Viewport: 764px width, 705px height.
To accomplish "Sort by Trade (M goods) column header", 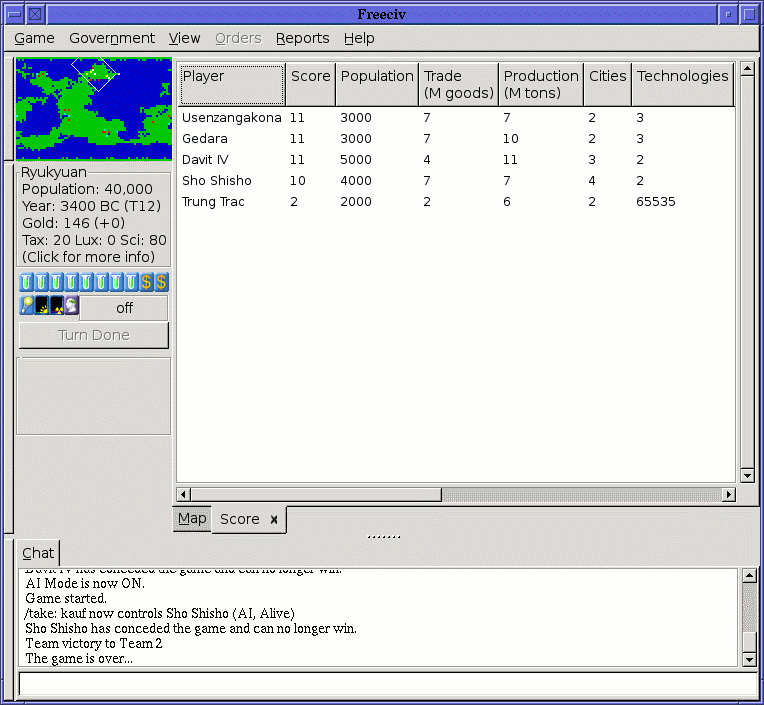I will 458,85.
